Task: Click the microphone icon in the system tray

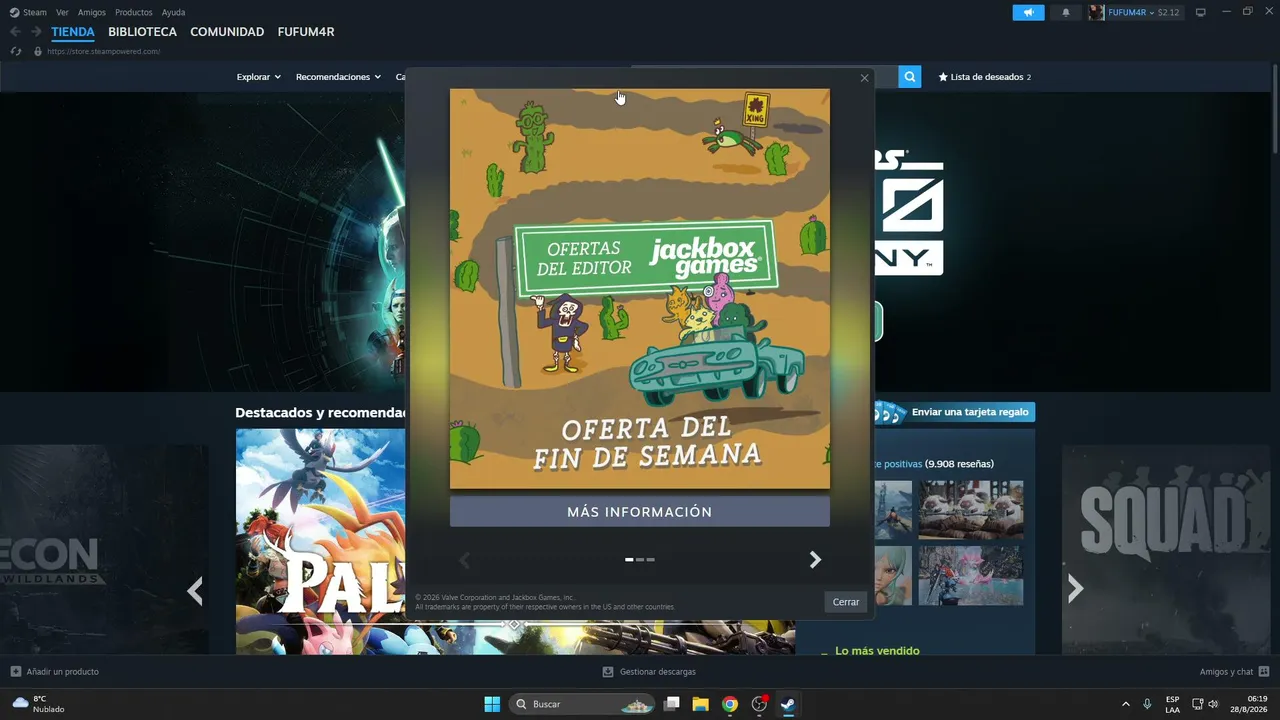Action: [x=1147, y=704]
